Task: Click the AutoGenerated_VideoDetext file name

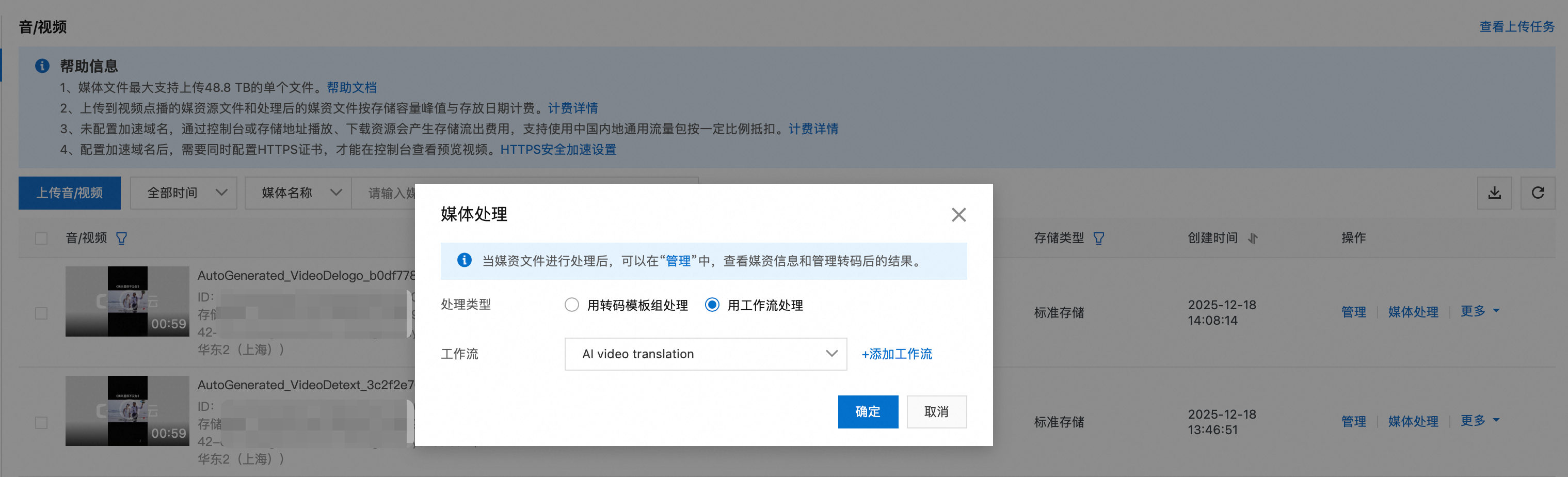Action: [306, 385]
